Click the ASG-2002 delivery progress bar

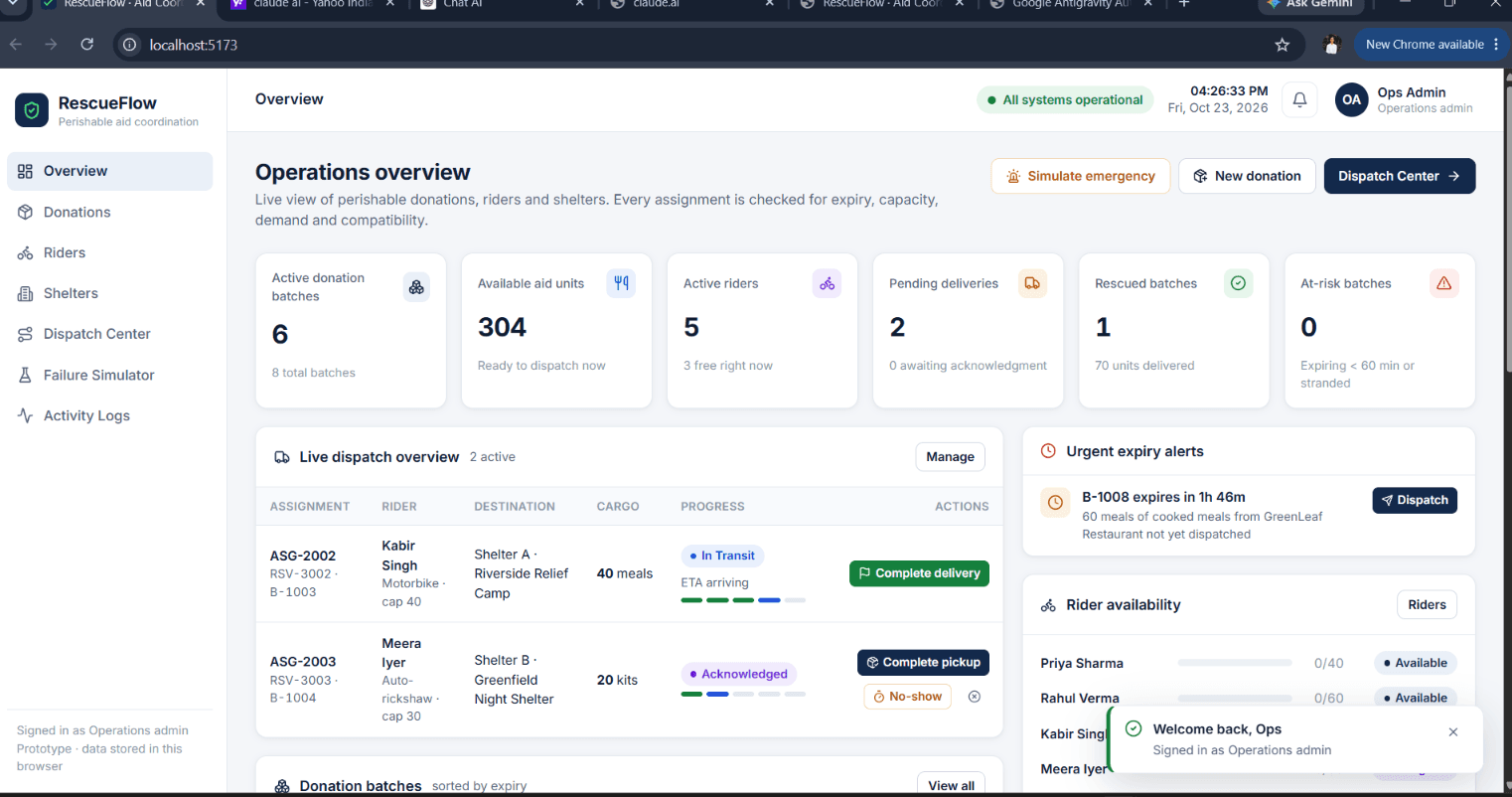pos(743,600)
